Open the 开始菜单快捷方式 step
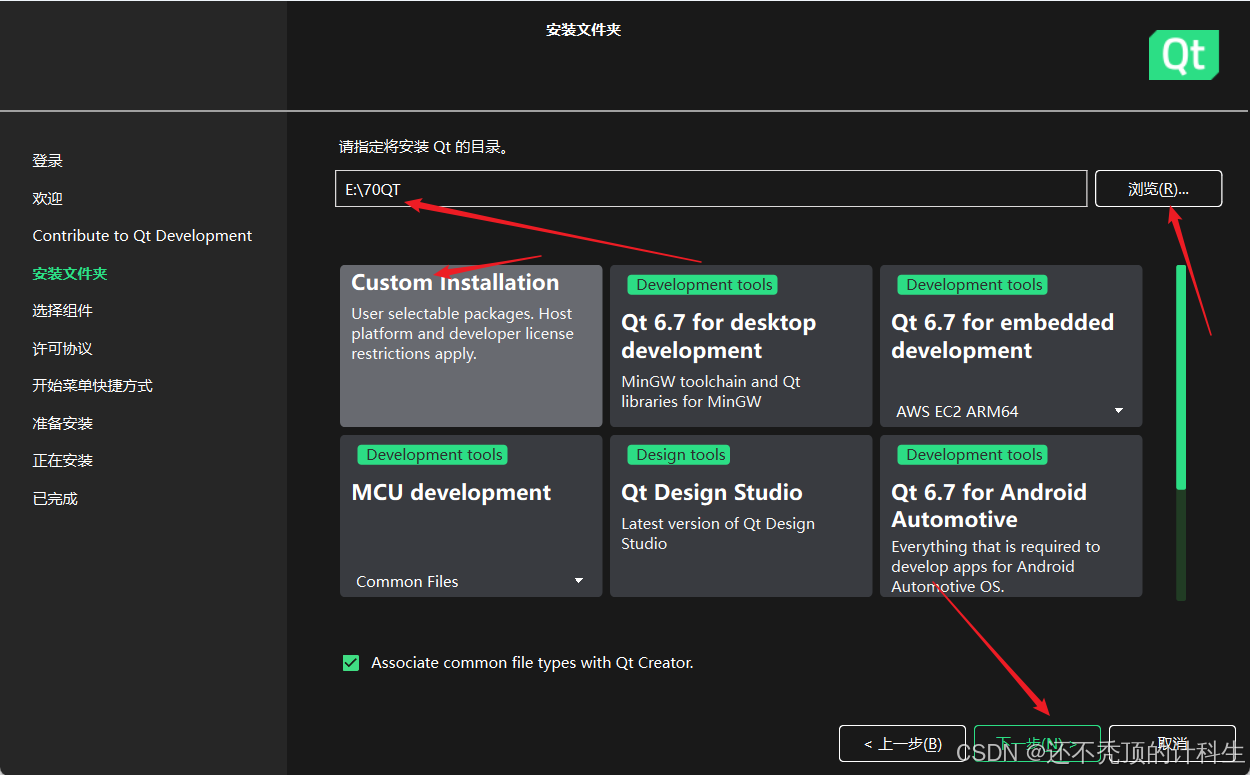Viewport: 1250px width, 775px height. point(92,386)
